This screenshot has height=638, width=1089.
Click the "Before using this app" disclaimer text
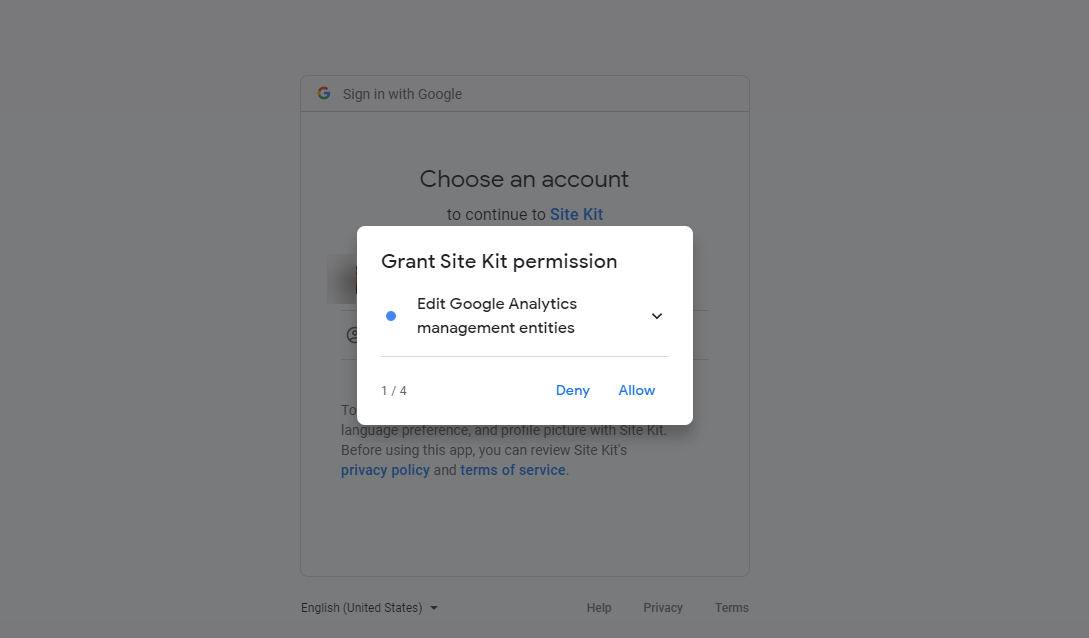click(483, 450)
